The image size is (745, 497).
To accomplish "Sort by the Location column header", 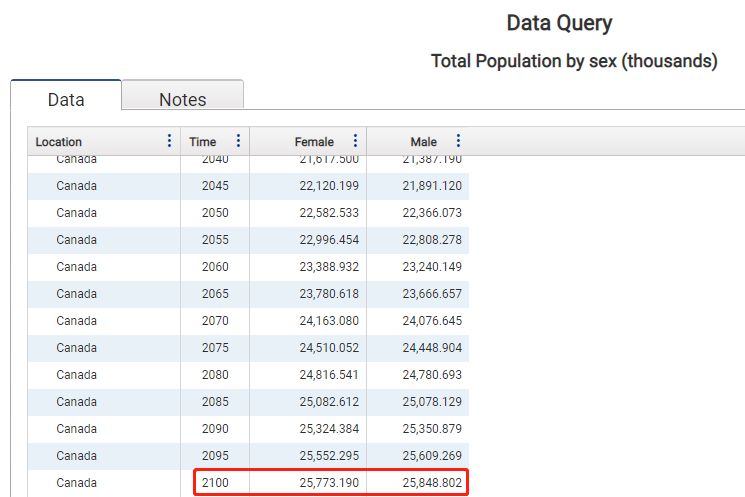I will (58, 142).
